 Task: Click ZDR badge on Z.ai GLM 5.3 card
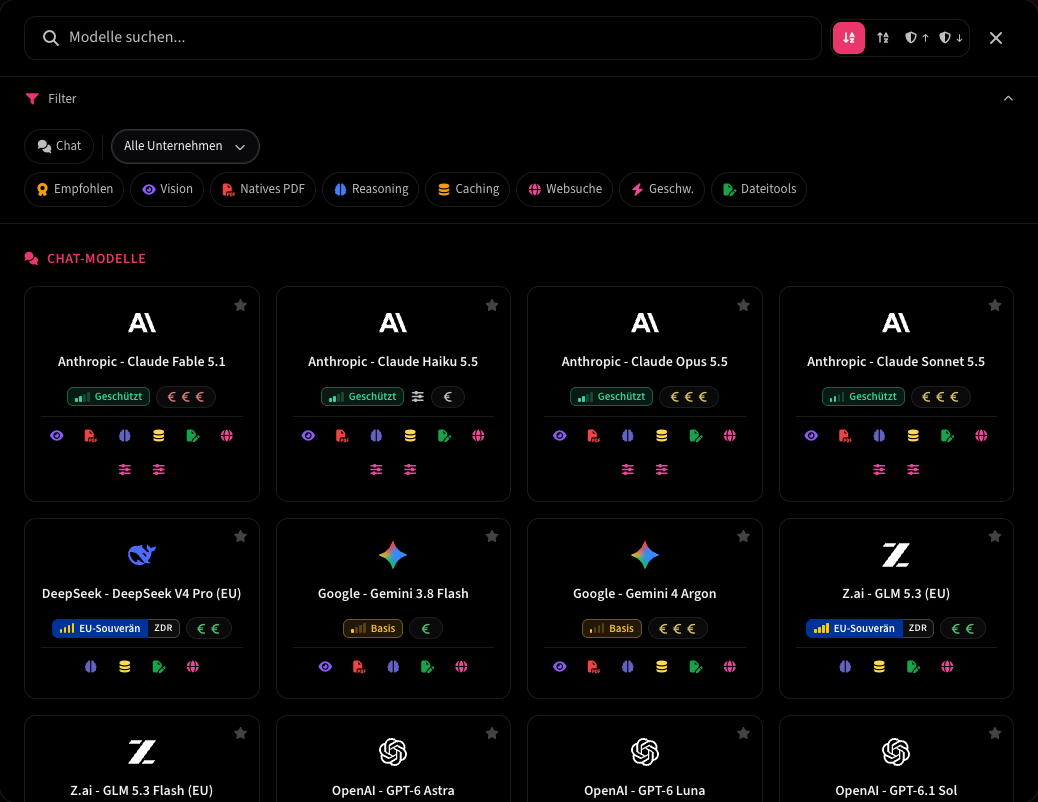(918, 628)
